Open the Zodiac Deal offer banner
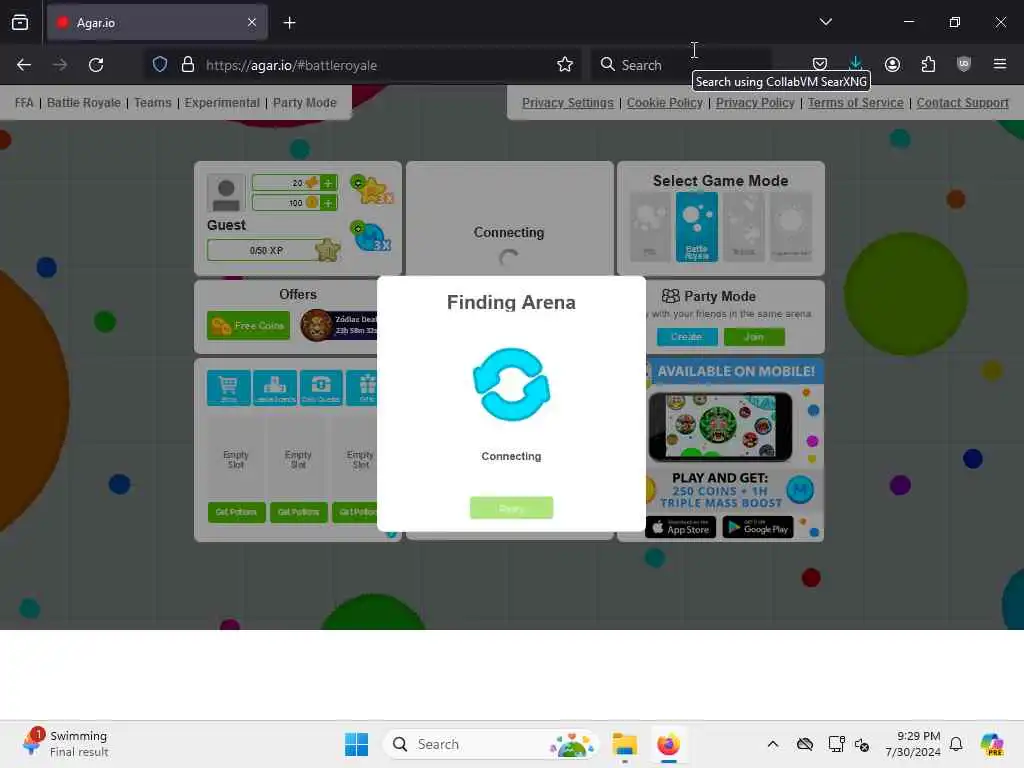 338,325
